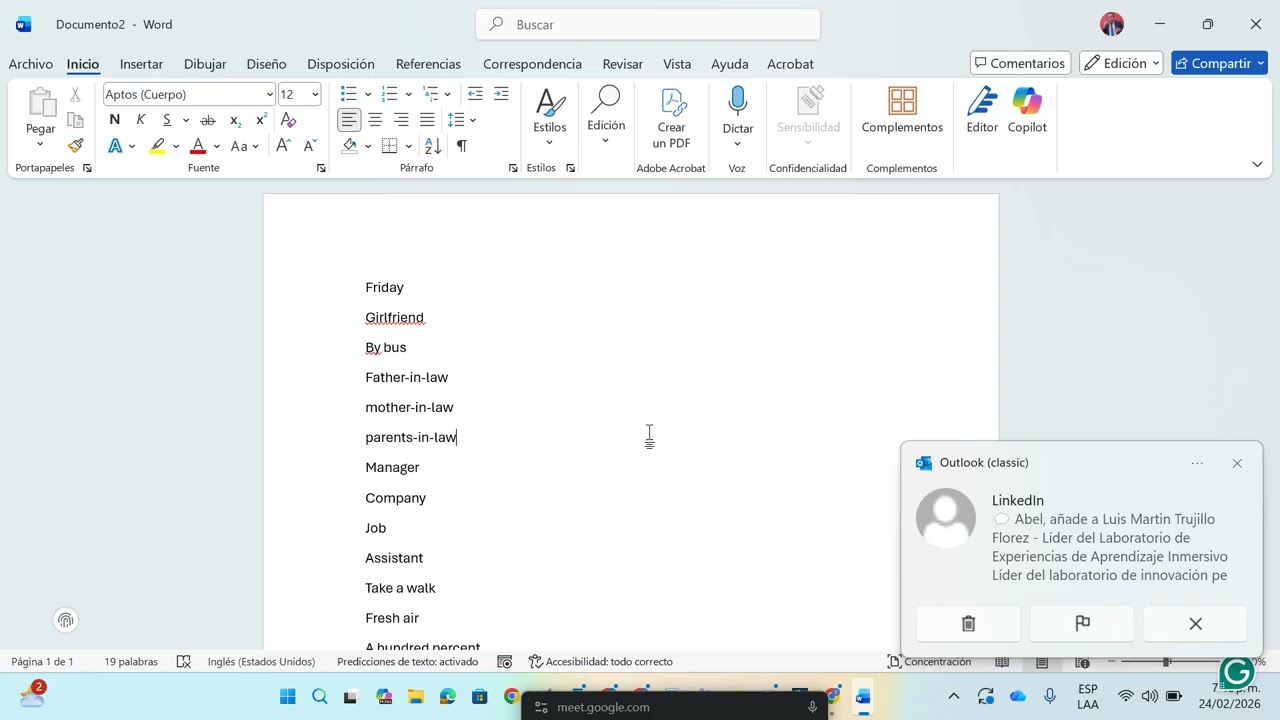Click the Buscar search box
This screenshot has height=720, width=1280.
click(x=648, y=24)
